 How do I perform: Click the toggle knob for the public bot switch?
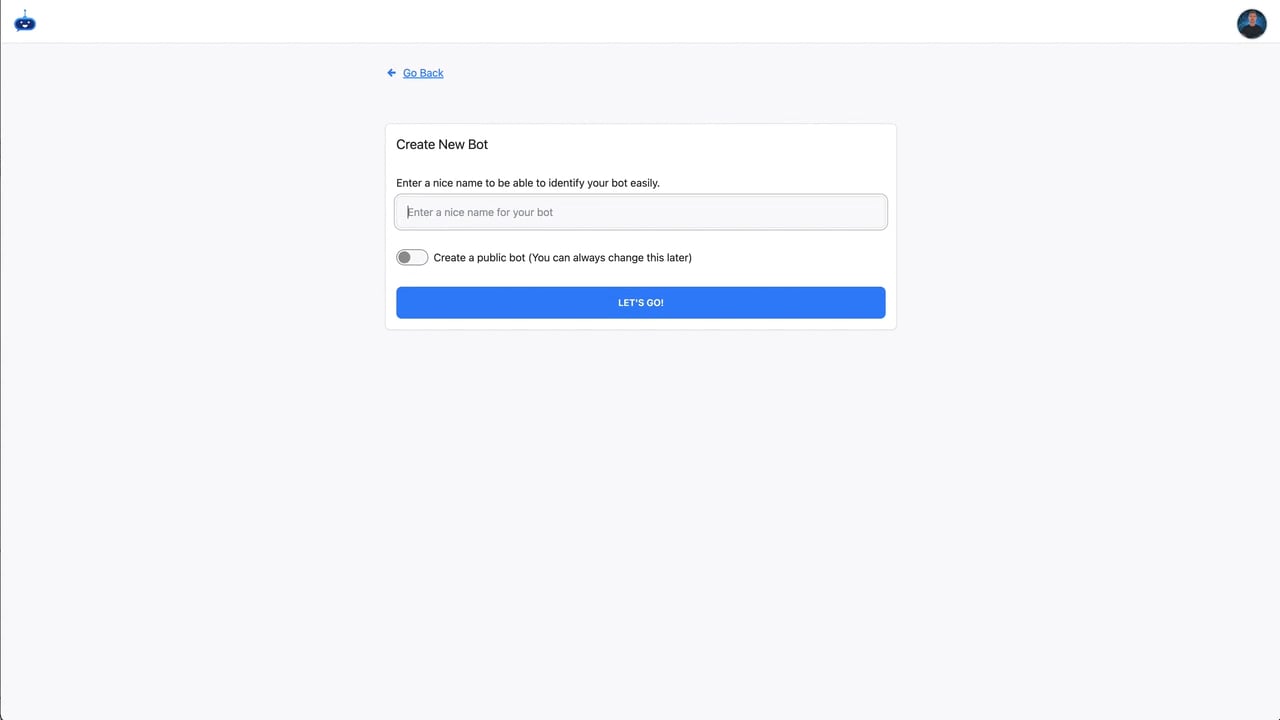(405, 257)
